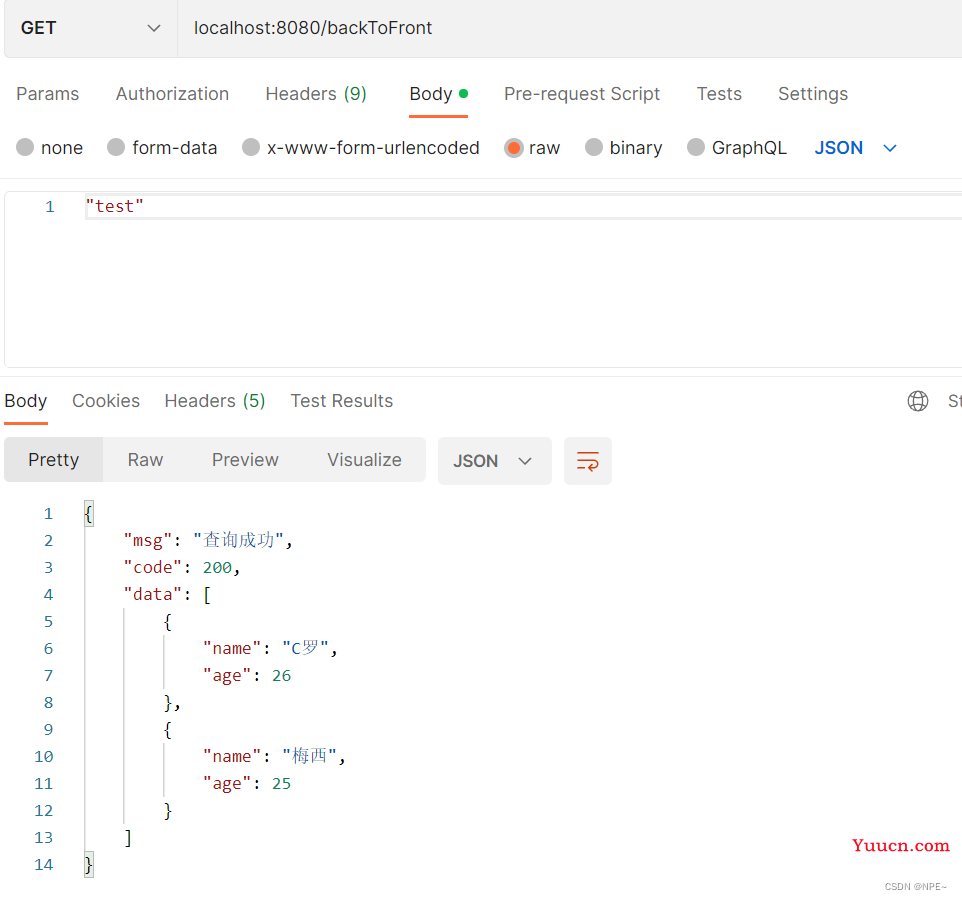Select the binary radio button
This screenshot has height=900, width=962.
594,147
